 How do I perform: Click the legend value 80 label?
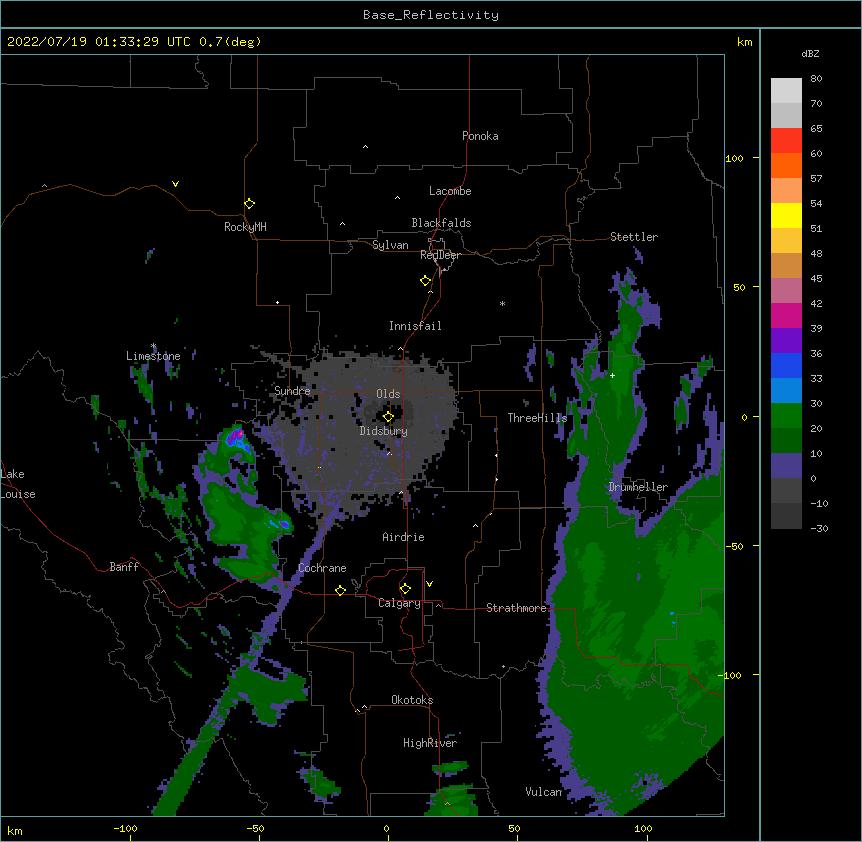click(816, 79)
